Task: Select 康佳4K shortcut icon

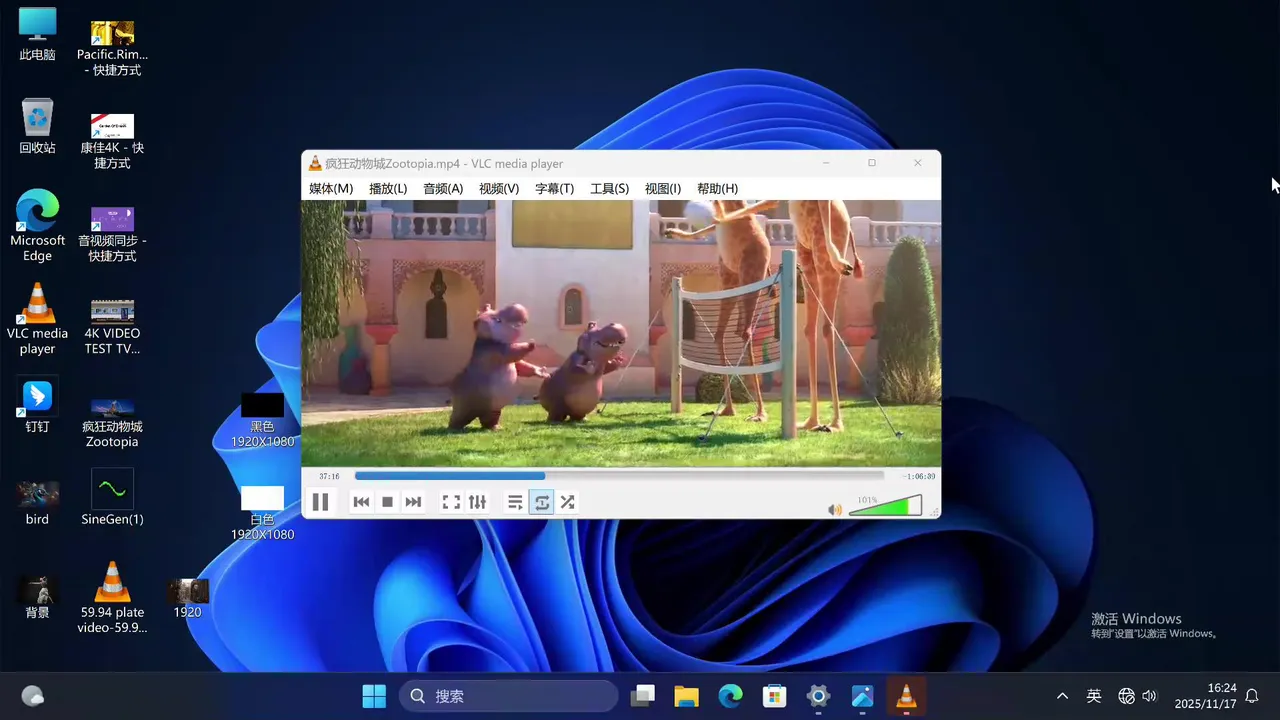Action: tap(112, 141)
